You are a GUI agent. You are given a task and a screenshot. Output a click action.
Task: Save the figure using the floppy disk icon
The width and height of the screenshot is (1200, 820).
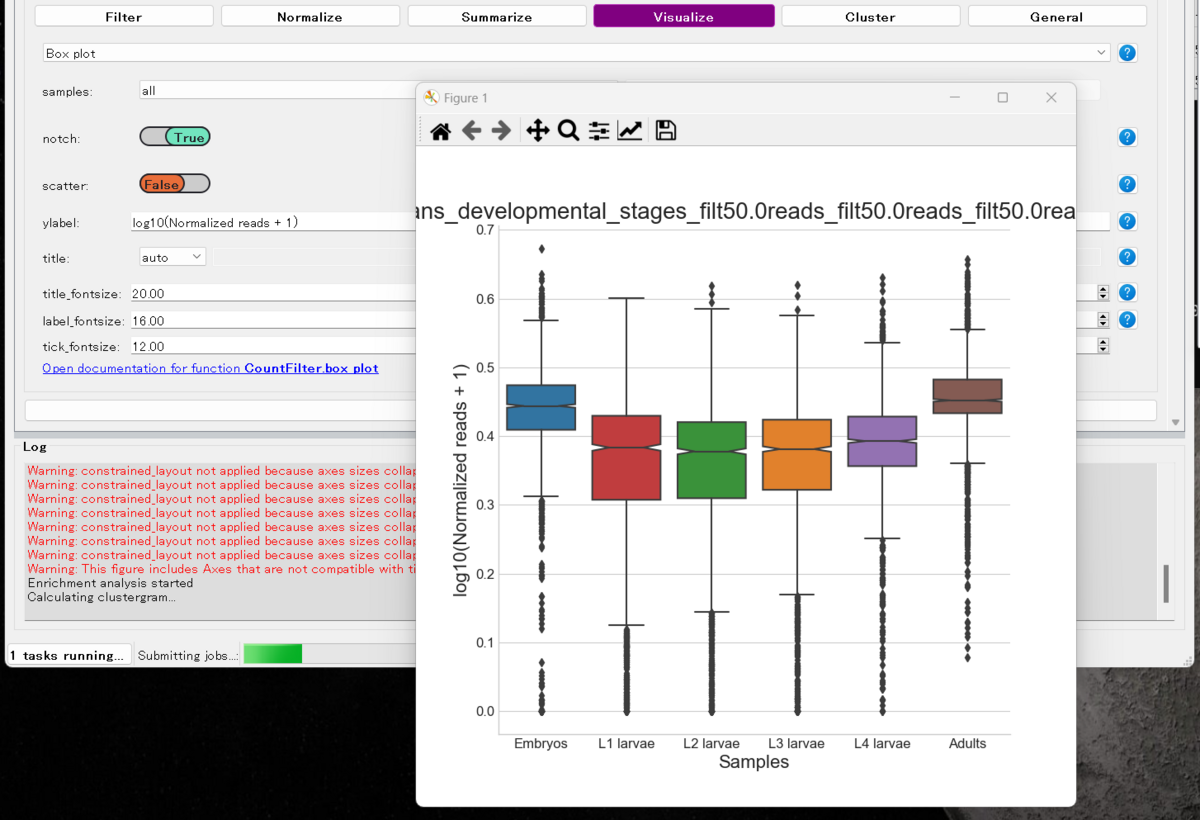coord(665,130)
